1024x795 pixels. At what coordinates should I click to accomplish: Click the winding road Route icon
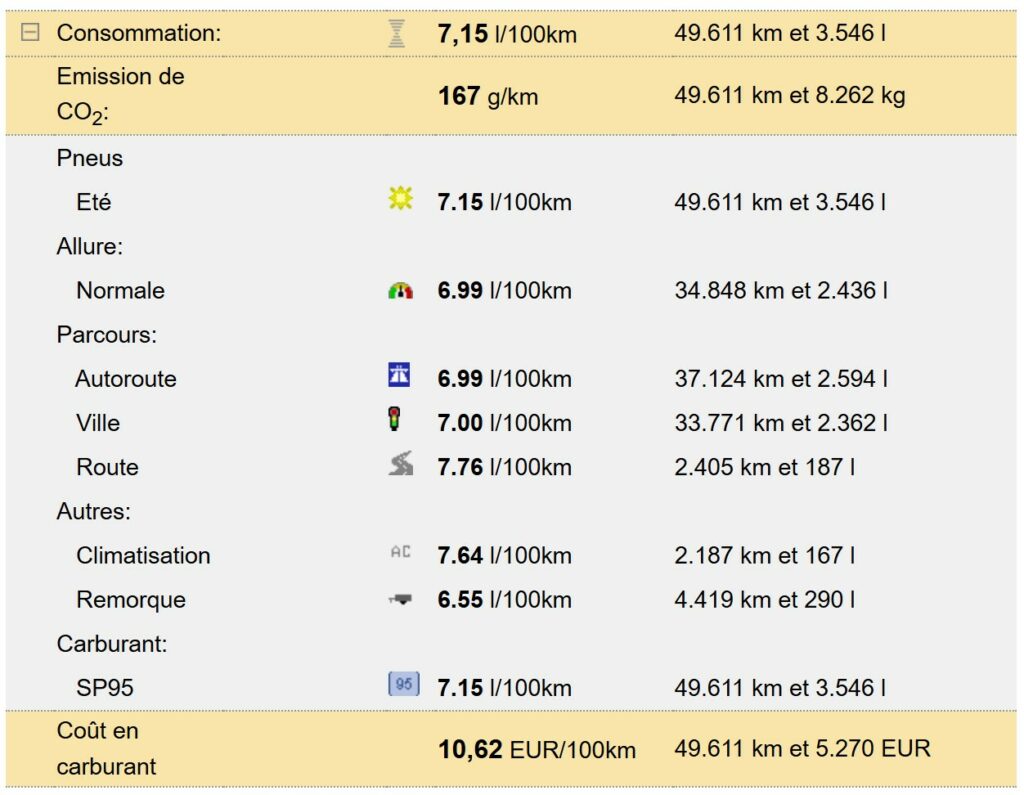pos(400,464)
